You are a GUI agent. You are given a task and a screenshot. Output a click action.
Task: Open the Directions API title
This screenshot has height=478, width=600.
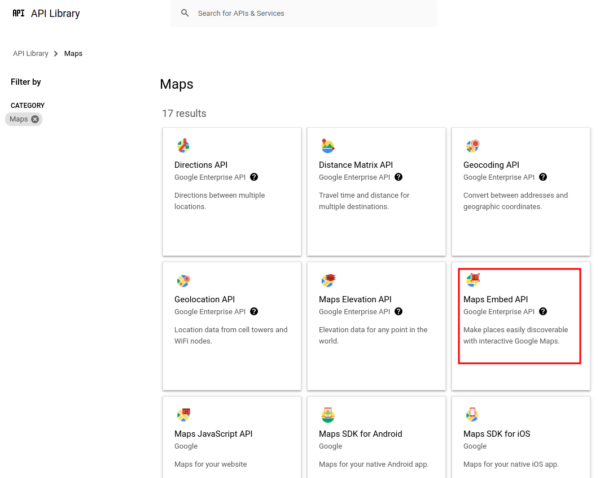(x=201, y=165)
